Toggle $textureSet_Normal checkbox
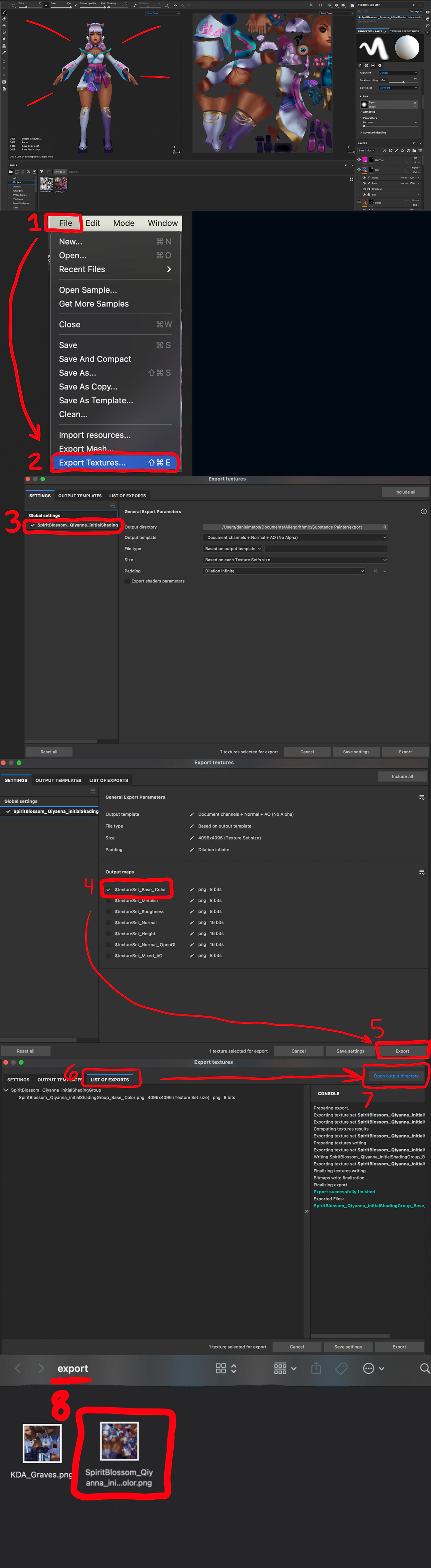Image resolution: width=431 pixels, height=1568 pixels. (x=109, y=922)
